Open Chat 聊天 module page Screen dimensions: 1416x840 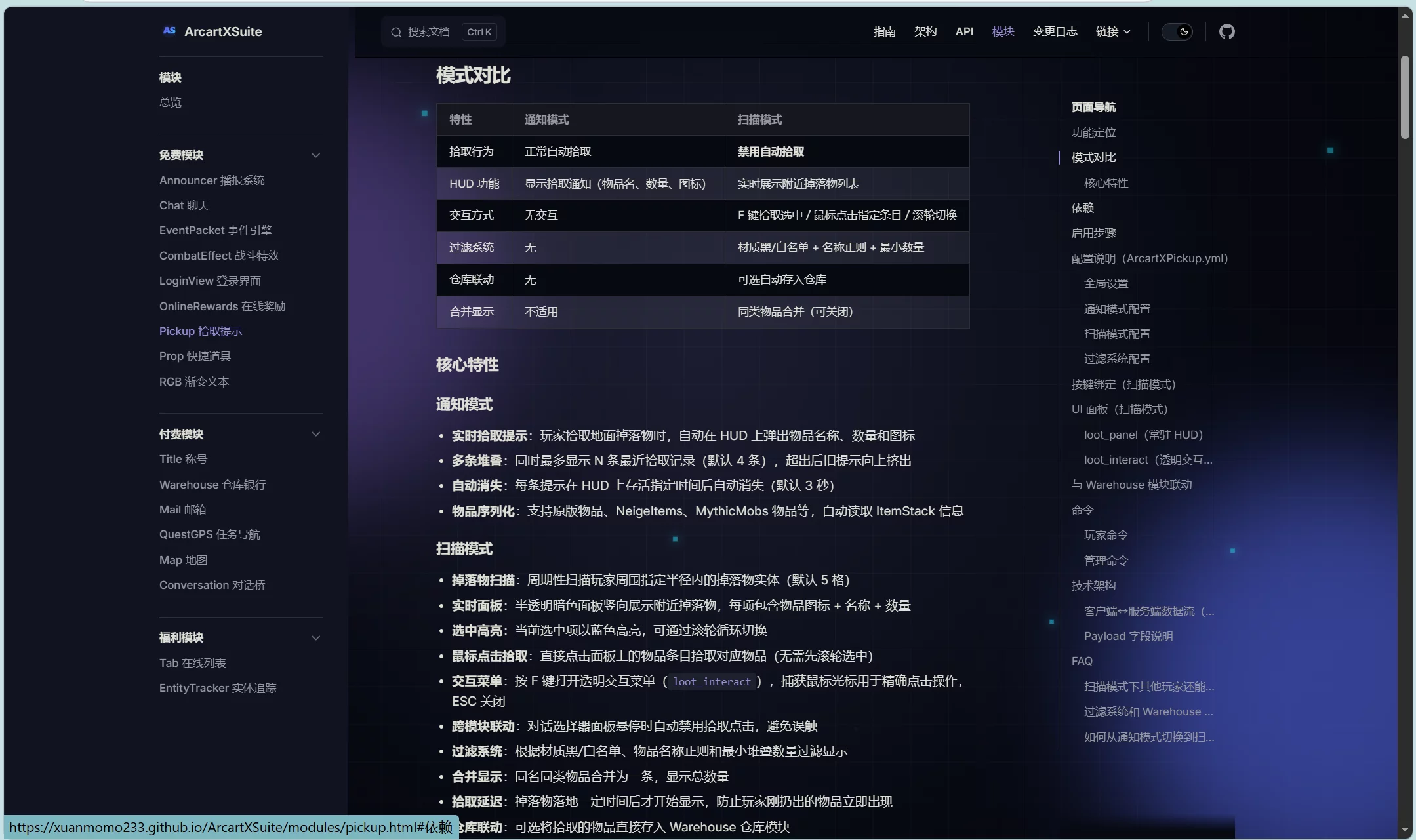tap(184, 205)
